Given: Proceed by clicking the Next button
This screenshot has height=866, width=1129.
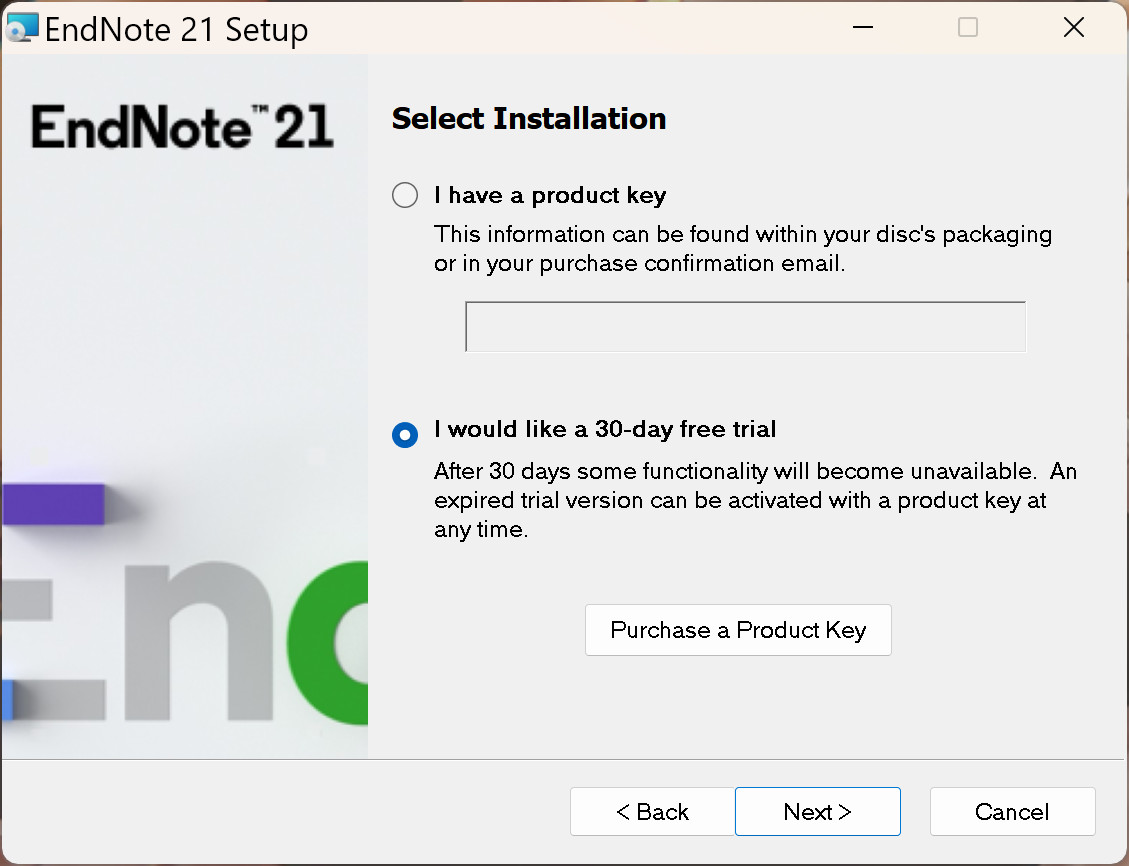Looking at the screenshot, I should (x=817, y=812).
